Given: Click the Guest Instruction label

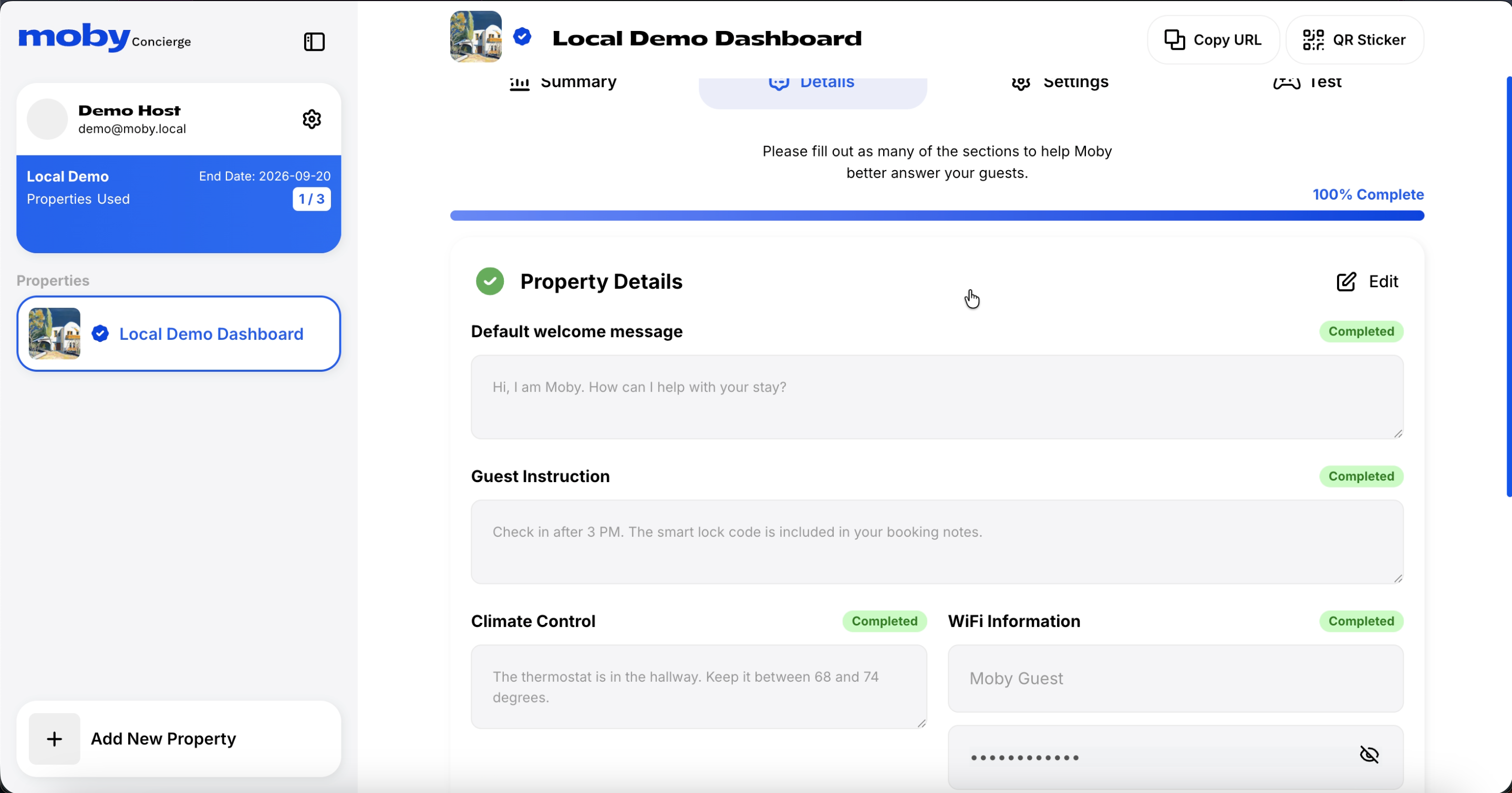Looking at the screenshot, I should point(540,476).
